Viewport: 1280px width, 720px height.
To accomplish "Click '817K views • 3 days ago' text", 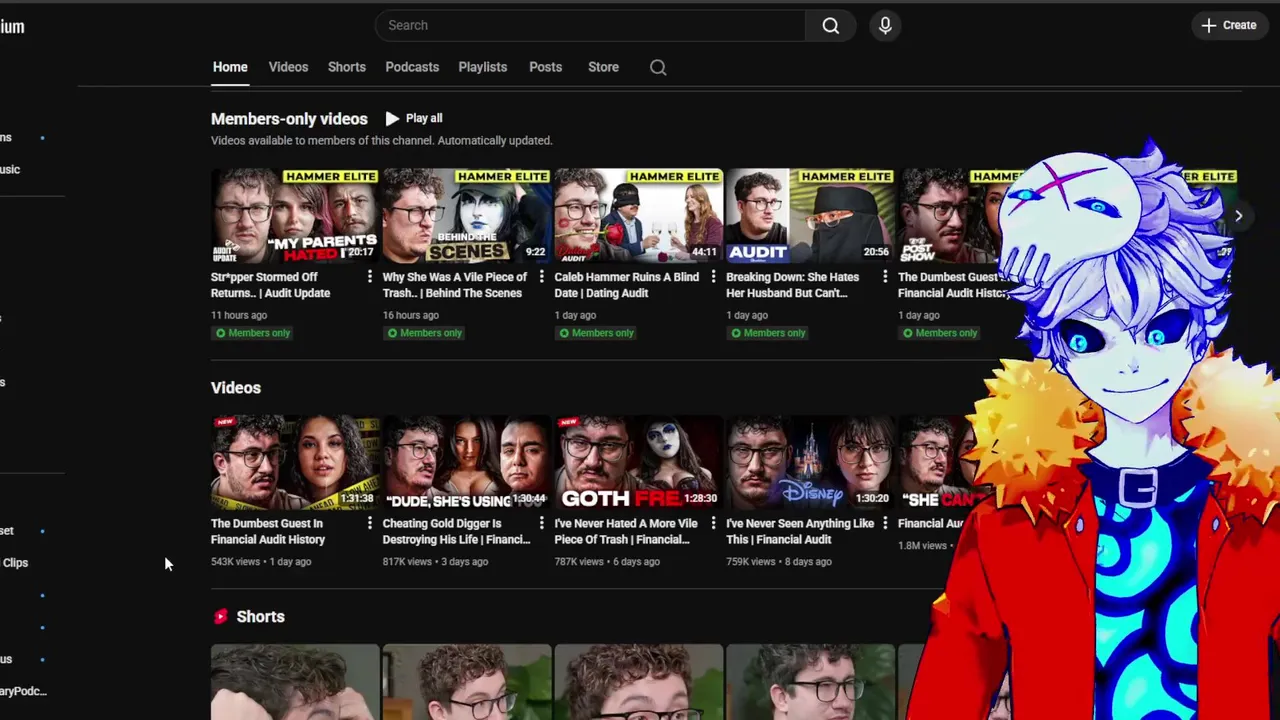I will (x=435, y=562).
